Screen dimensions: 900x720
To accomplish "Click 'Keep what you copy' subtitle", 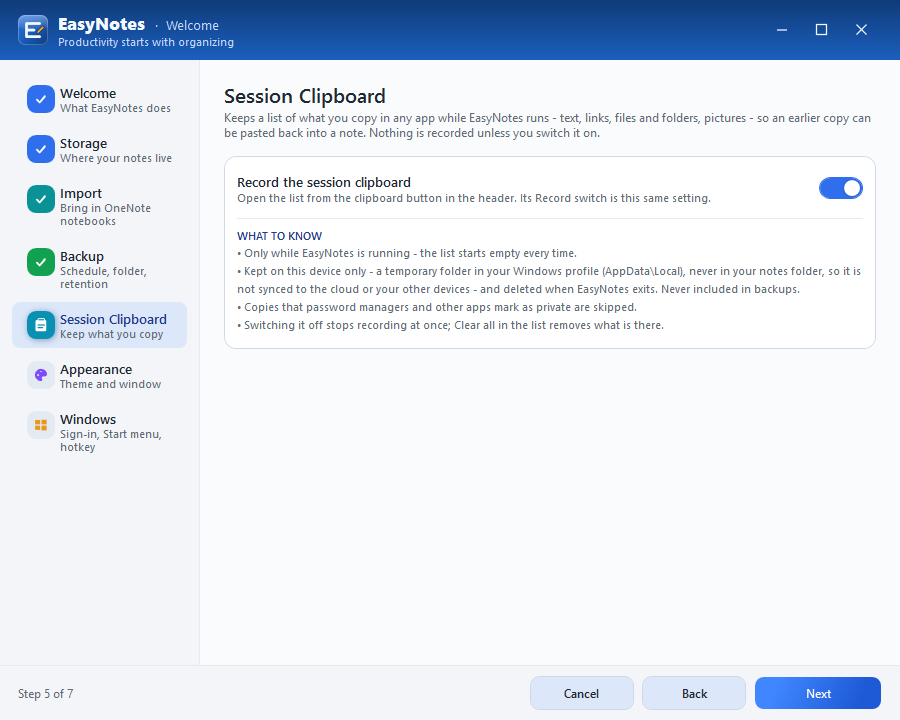I will [x=112, y=334].
